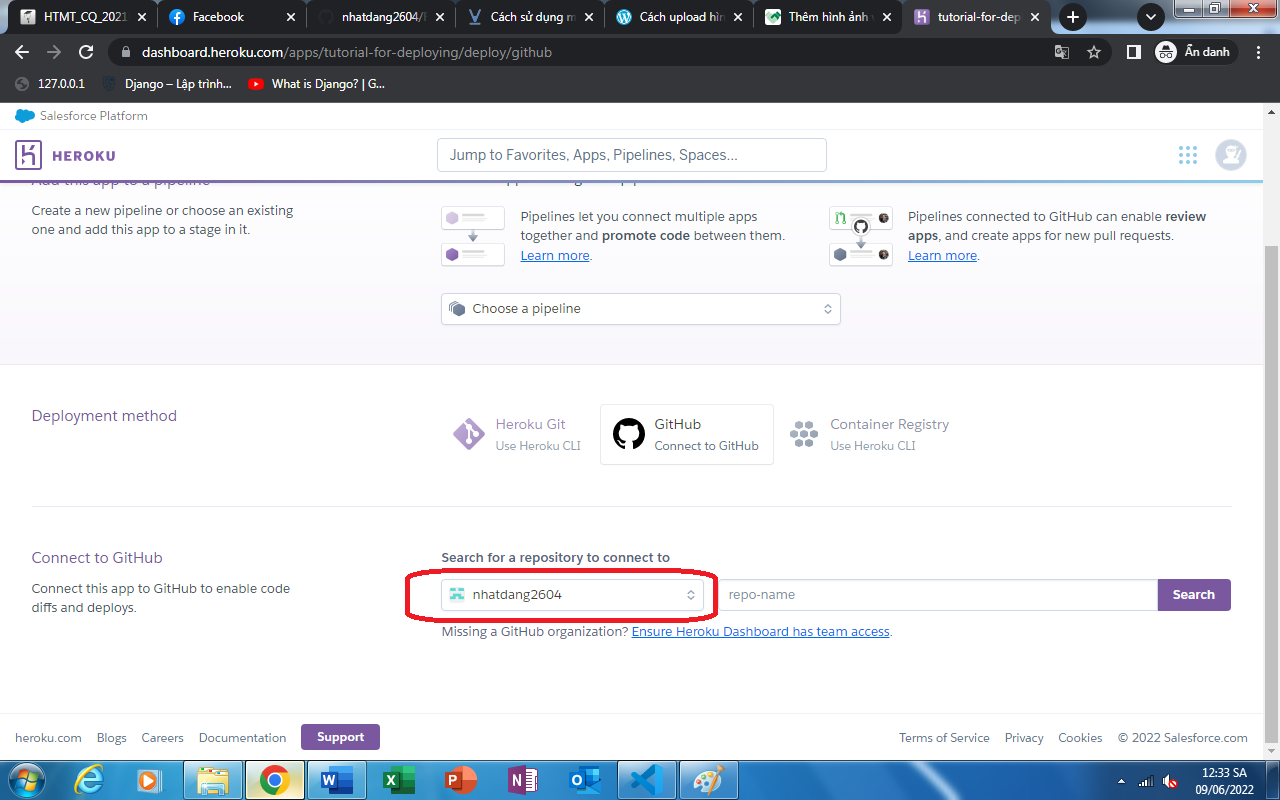This screenshot has width=1280, height=800.
Task: Open Learn more link under review apps
Action: [x=942, y=256]
